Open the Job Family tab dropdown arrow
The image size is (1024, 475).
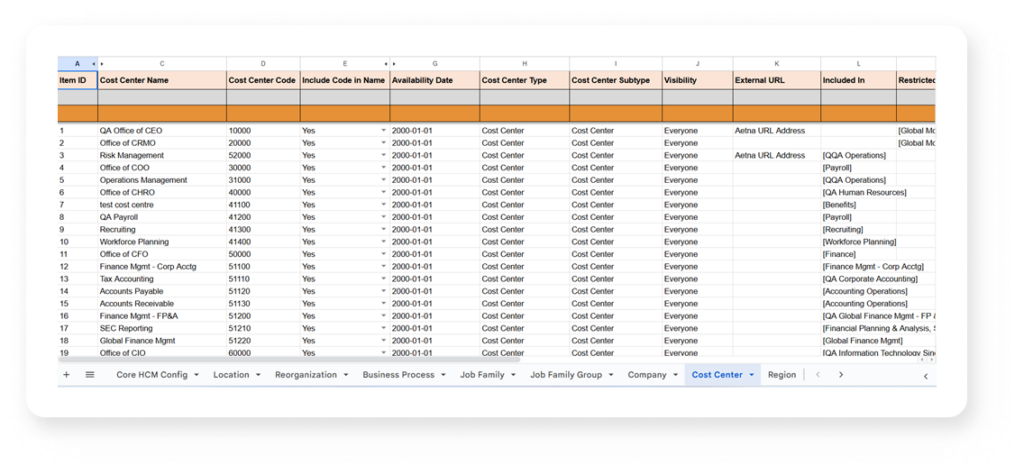513,375
